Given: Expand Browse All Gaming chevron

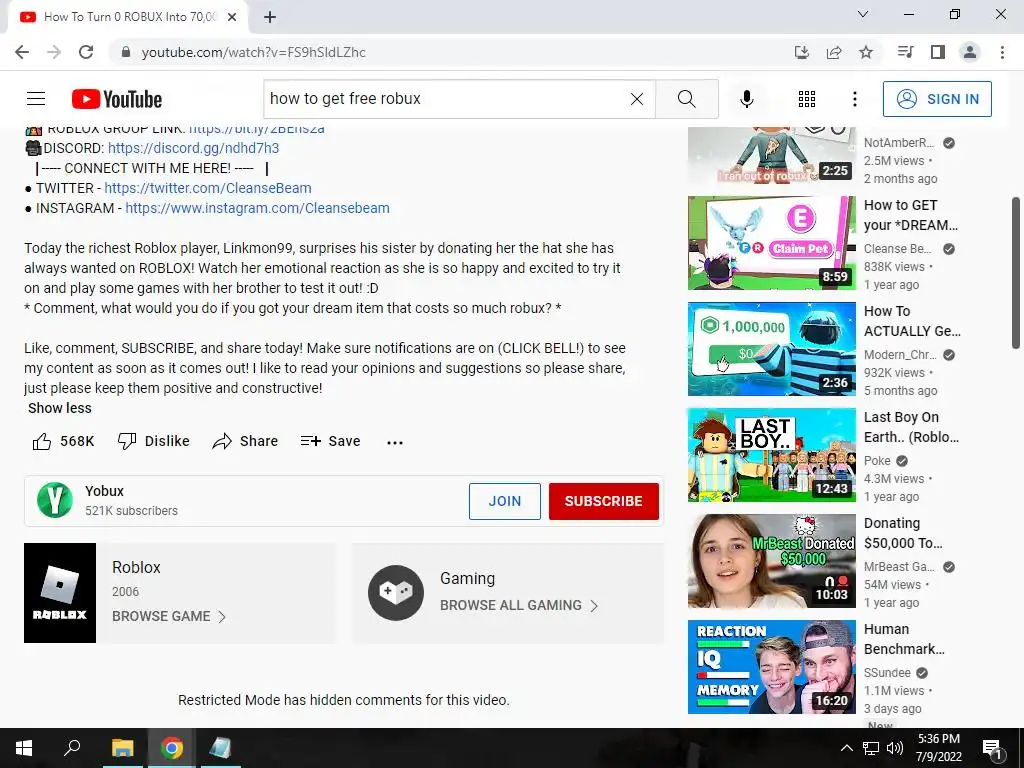Looking at the screenshot, I should (x=594, y=605).
